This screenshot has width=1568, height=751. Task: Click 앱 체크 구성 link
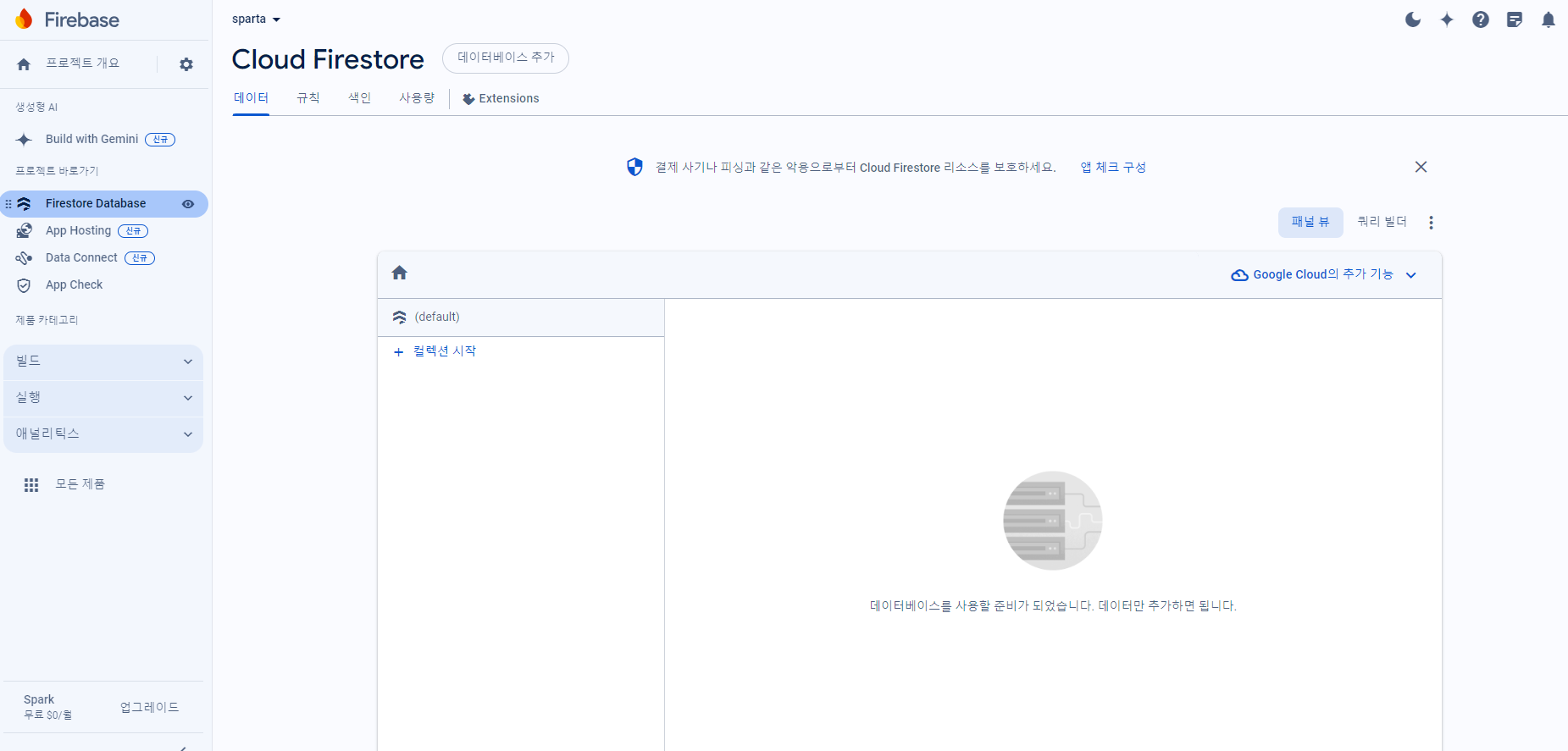1113,167
